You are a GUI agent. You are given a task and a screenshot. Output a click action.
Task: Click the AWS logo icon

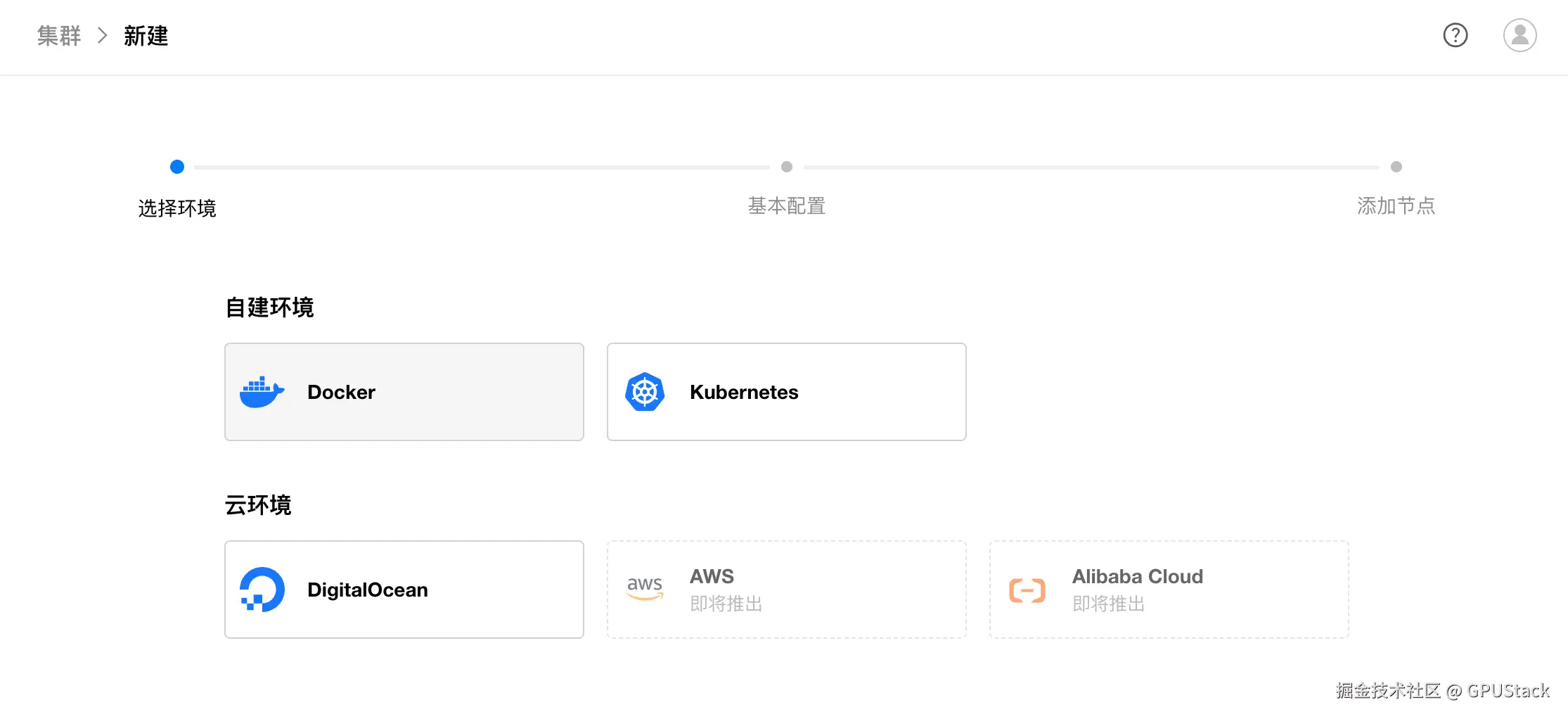coord(645,588)
